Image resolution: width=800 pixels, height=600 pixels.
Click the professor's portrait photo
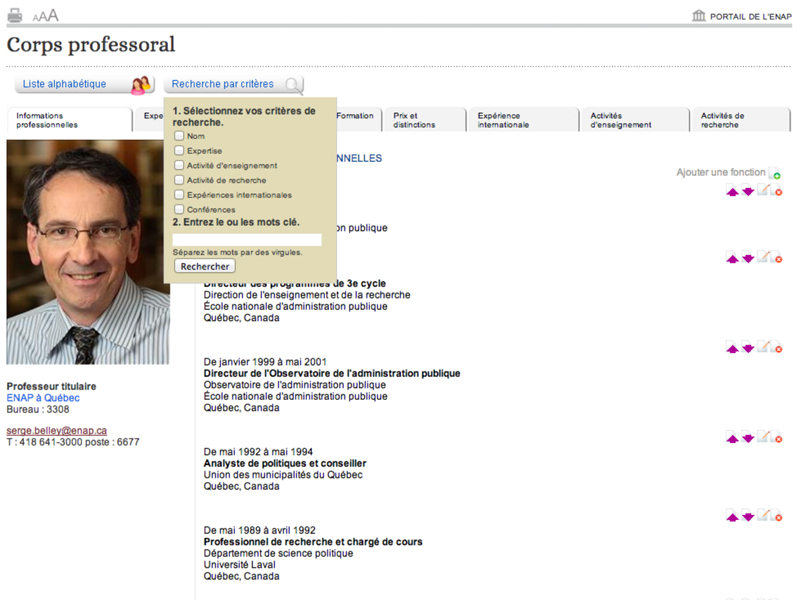[x=88, y=252]
